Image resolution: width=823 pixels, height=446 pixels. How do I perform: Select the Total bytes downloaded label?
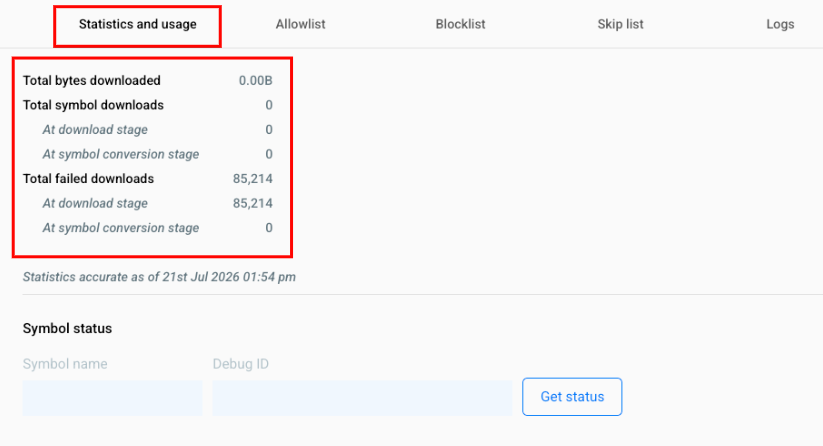[92, 80]
